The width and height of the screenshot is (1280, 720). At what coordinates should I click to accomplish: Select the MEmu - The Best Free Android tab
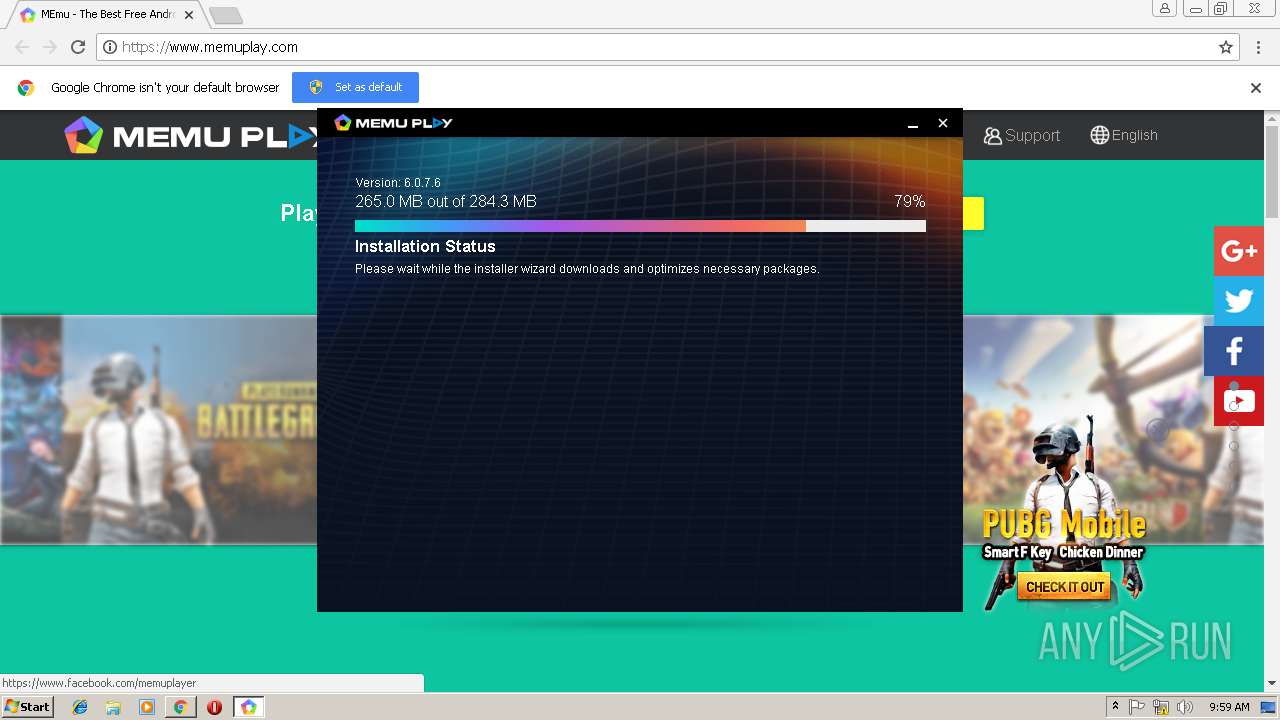[x=106, y=15]
